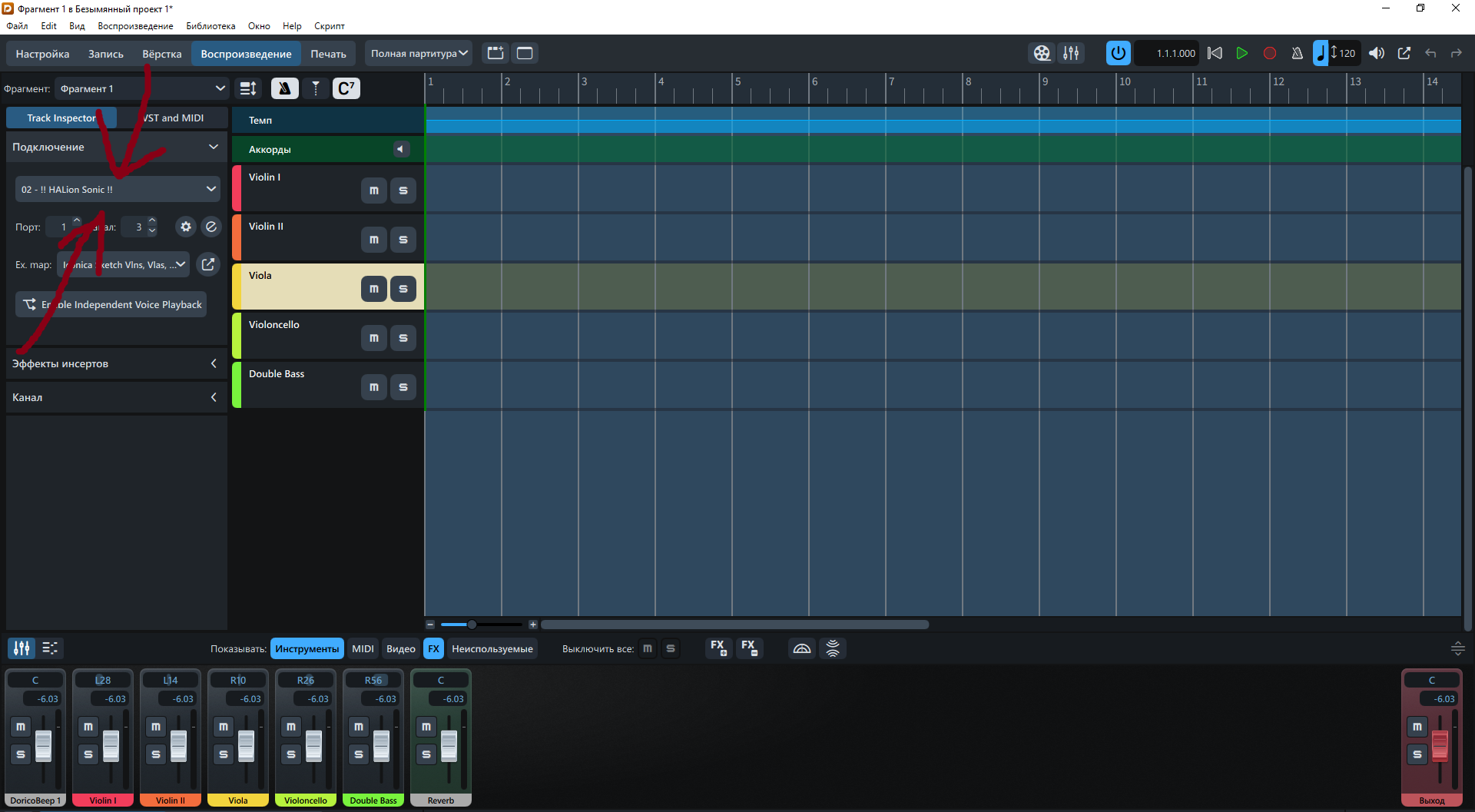The image size is (1475, 812).
Task: Open the HALion Sonic instrument settings gear
Action: (186, 227)
